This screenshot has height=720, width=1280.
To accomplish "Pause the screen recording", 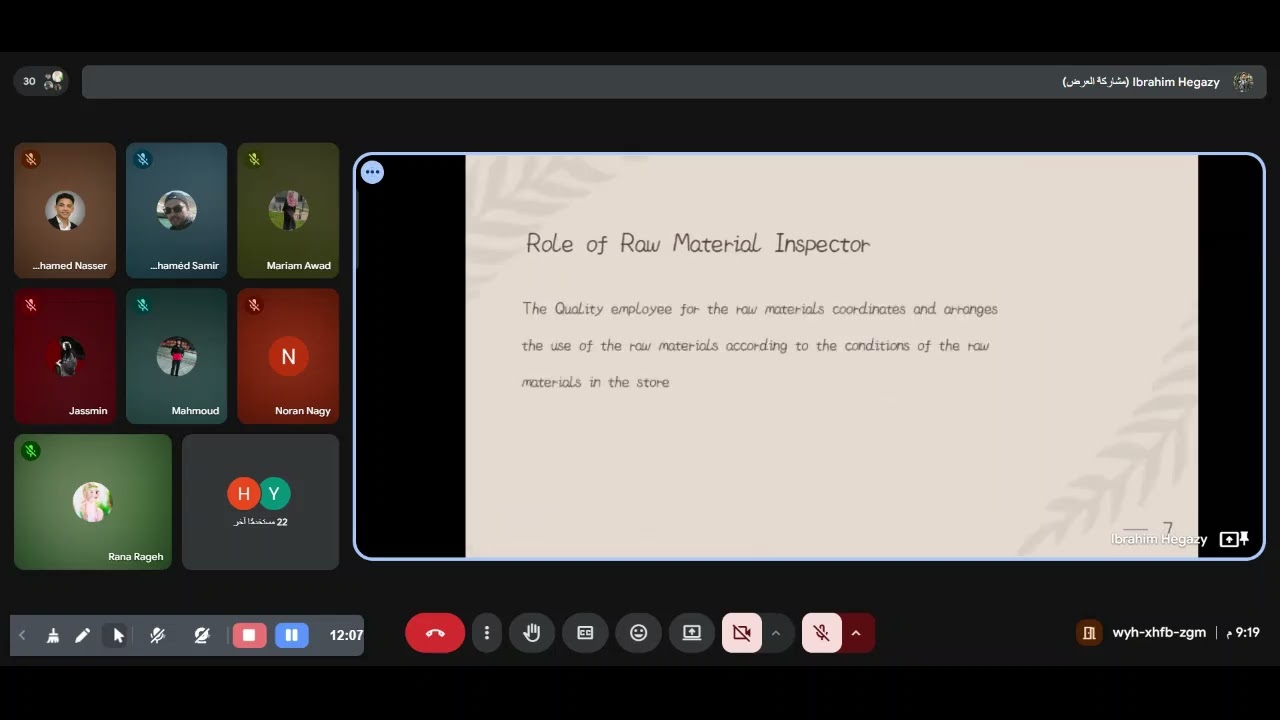I will [x=292, y=635].
